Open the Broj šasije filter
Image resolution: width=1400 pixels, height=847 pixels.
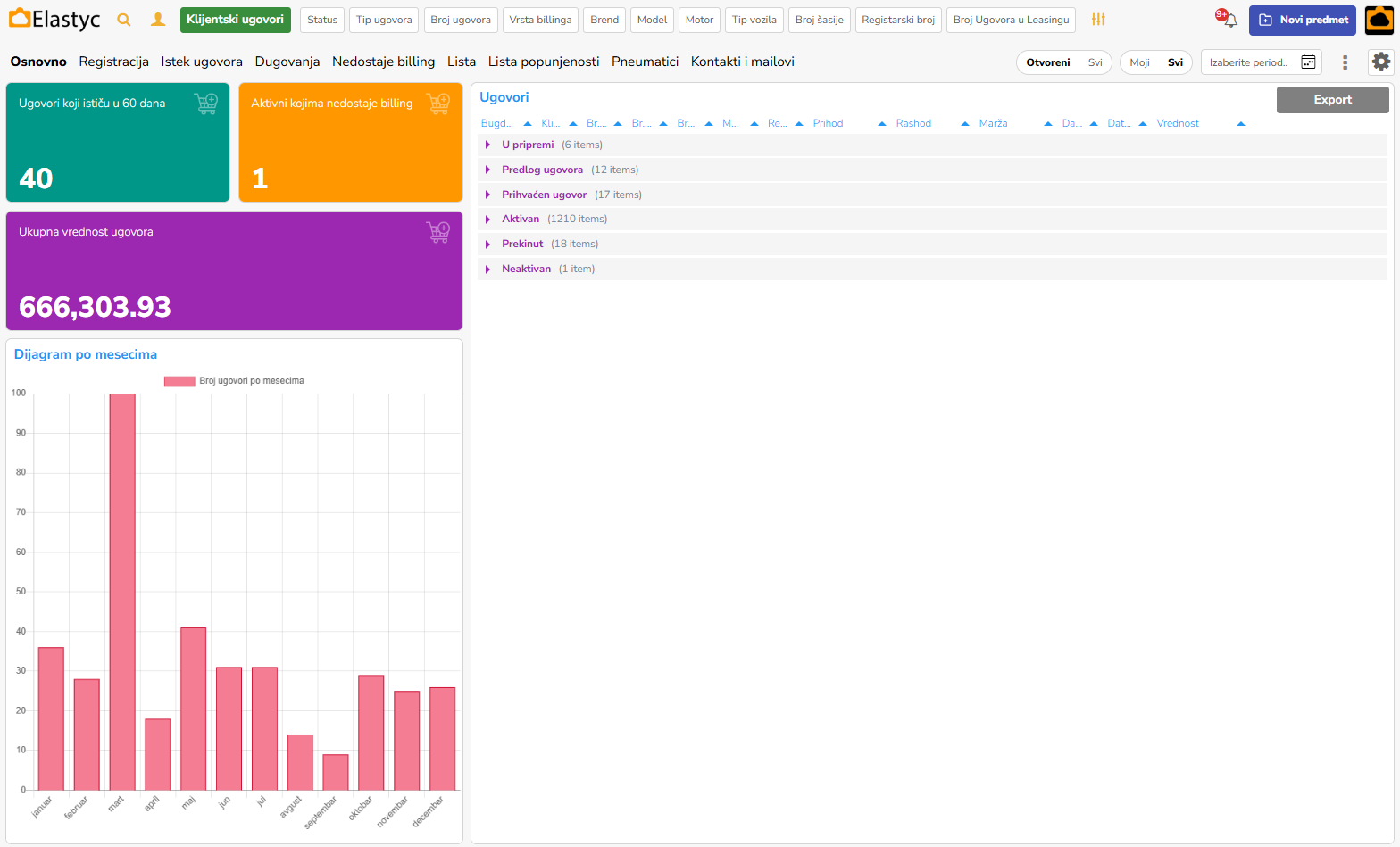(820, 20)
